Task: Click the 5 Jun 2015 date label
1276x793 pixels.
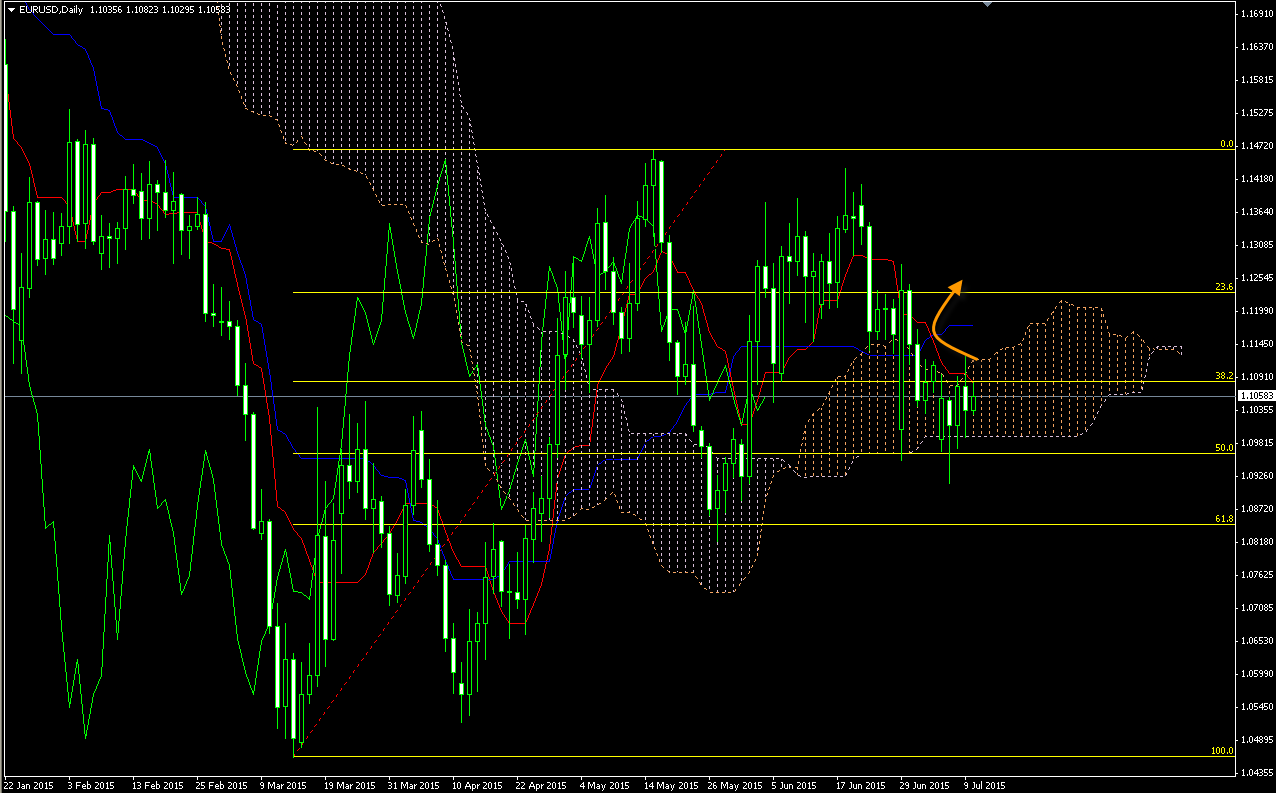Action: (792, 786)
